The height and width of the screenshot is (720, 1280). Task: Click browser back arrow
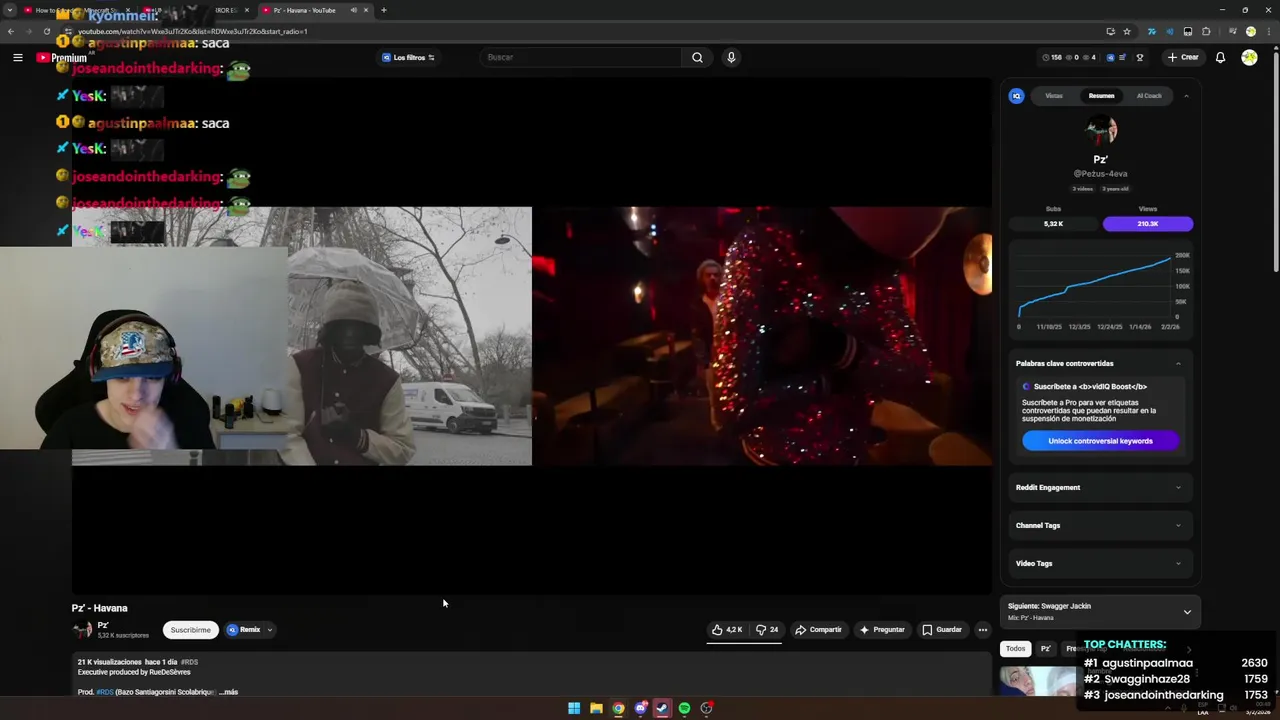[10, 31]
